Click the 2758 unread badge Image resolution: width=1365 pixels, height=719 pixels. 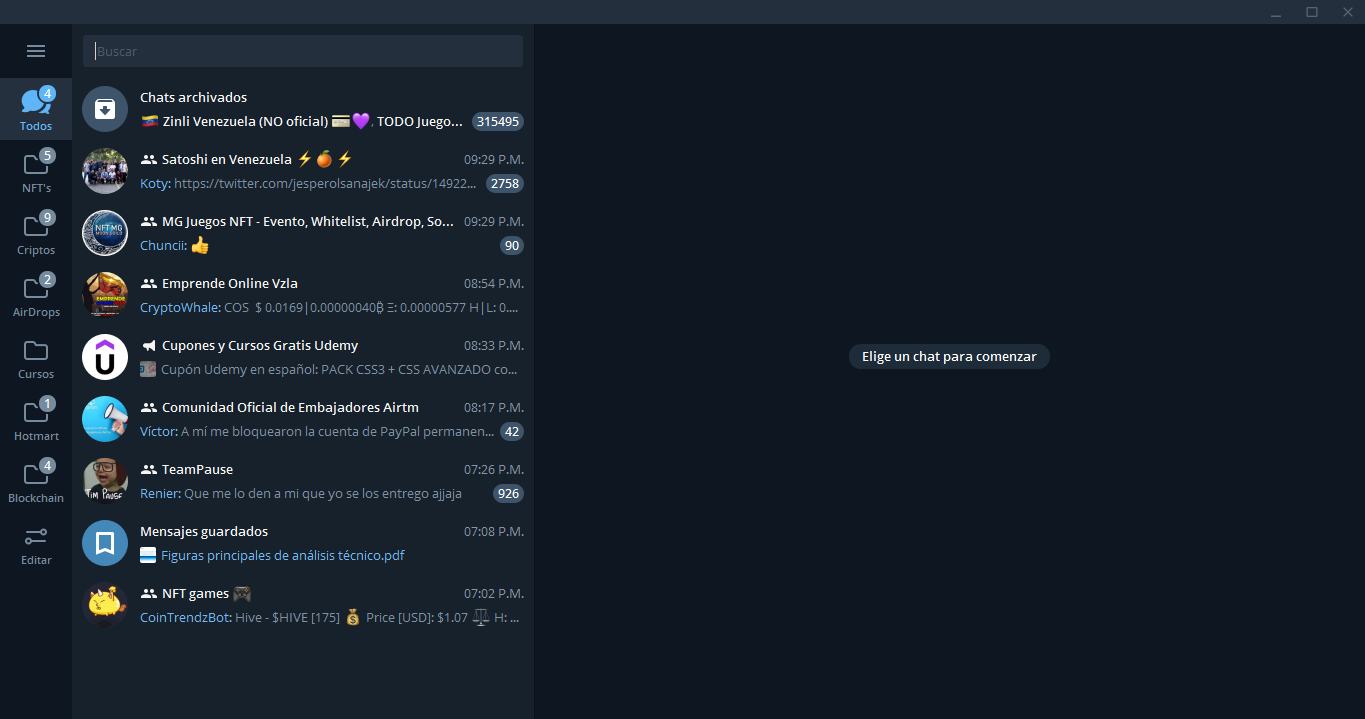[x=505, y=183]
